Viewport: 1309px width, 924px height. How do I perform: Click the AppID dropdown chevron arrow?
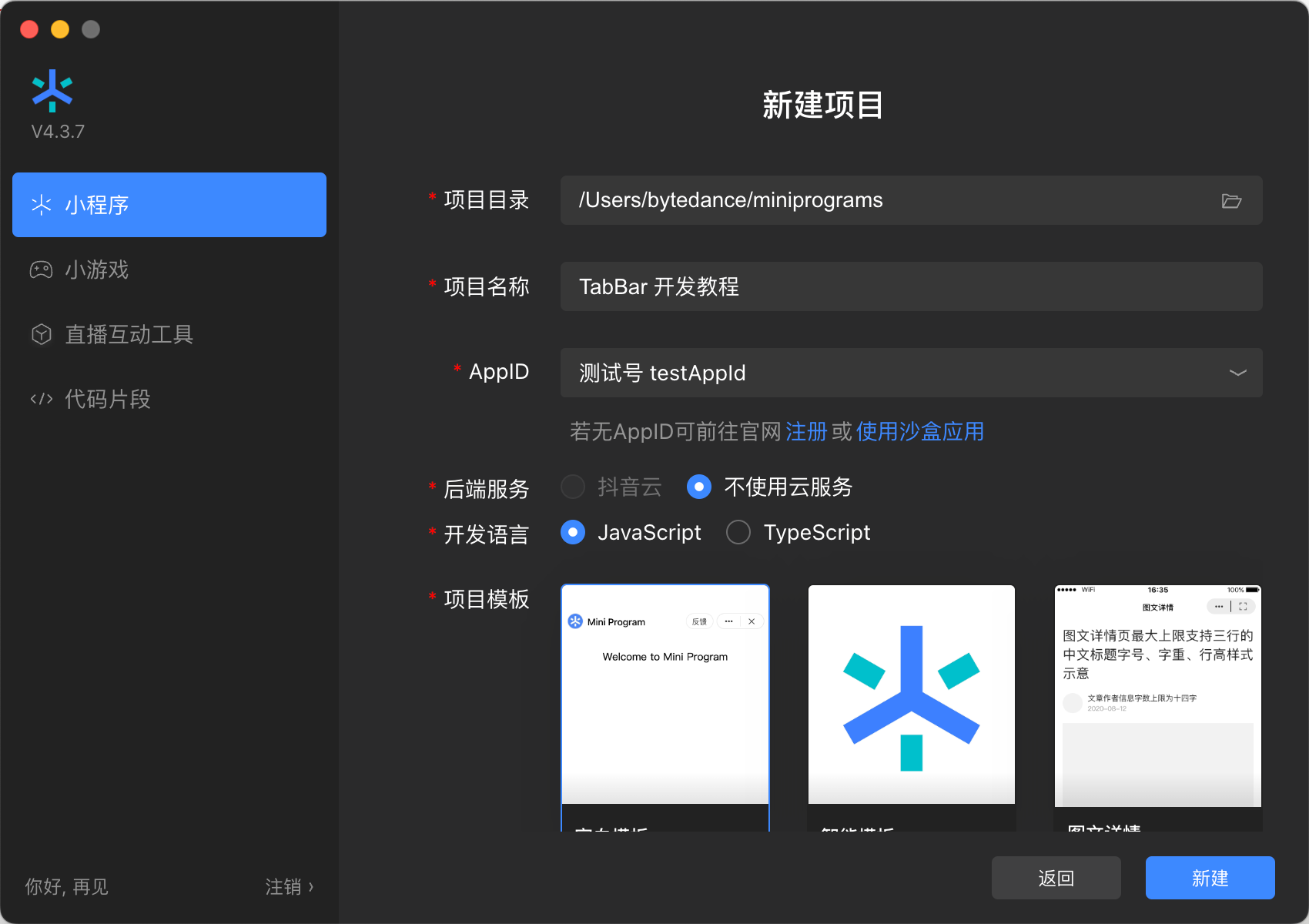click(1237, 373)
